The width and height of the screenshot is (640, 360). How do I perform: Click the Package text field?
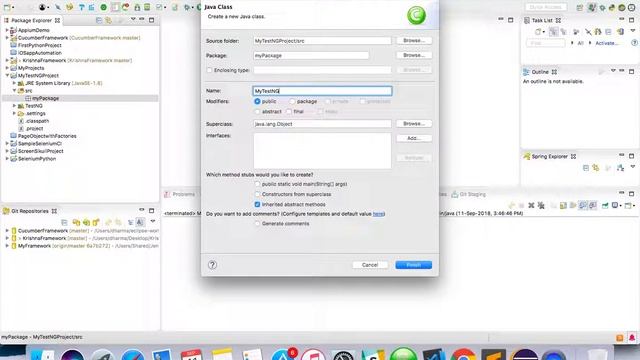[311, 56]
